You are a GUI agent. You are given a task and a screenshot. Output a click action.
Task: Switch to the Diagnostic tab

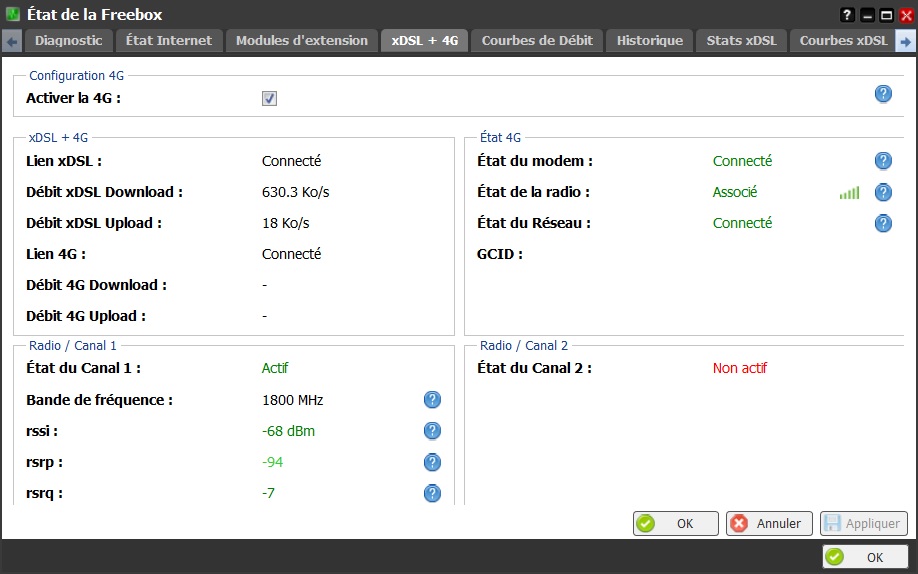(68, 40)
